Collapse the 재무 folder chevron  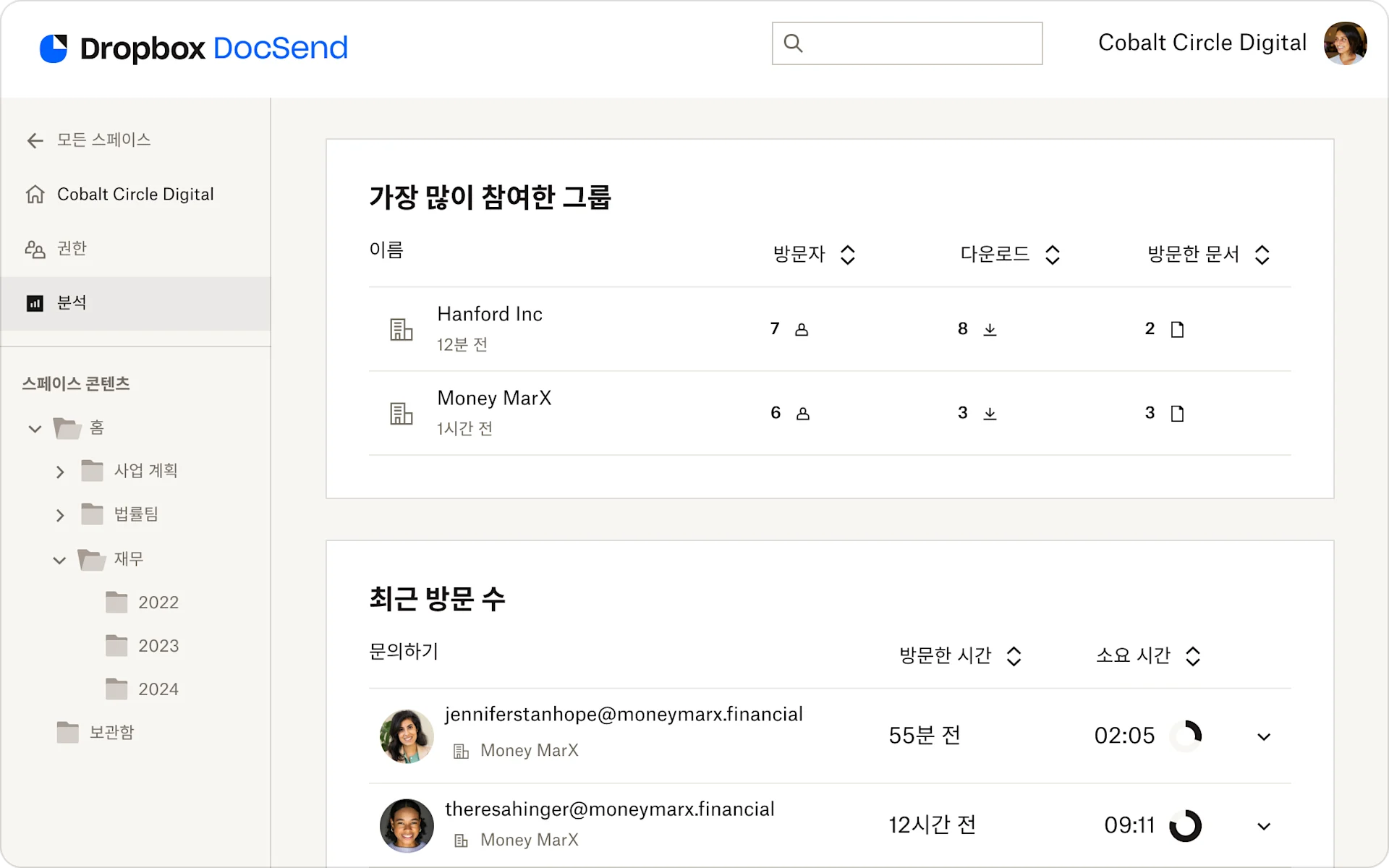[x=59, y=560]
